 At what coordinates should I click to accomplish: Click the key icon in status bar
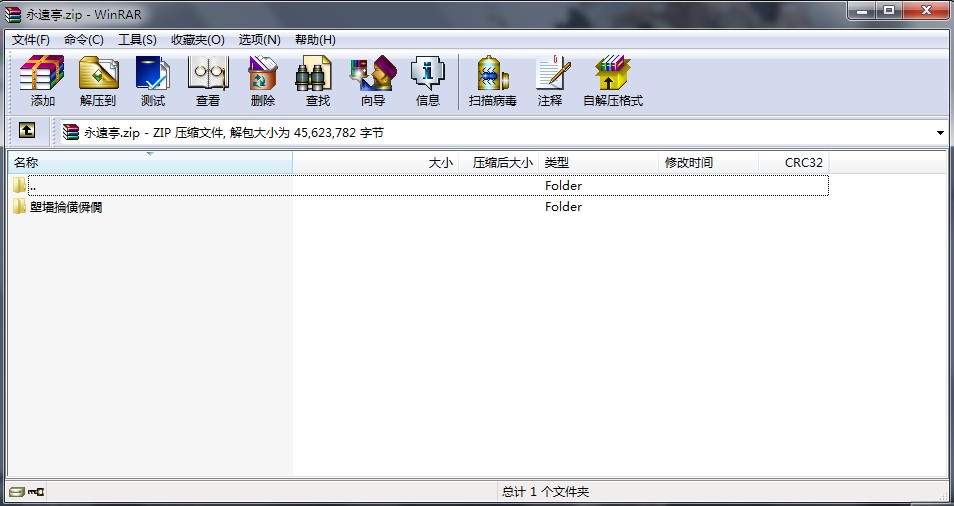pos(36,491)
